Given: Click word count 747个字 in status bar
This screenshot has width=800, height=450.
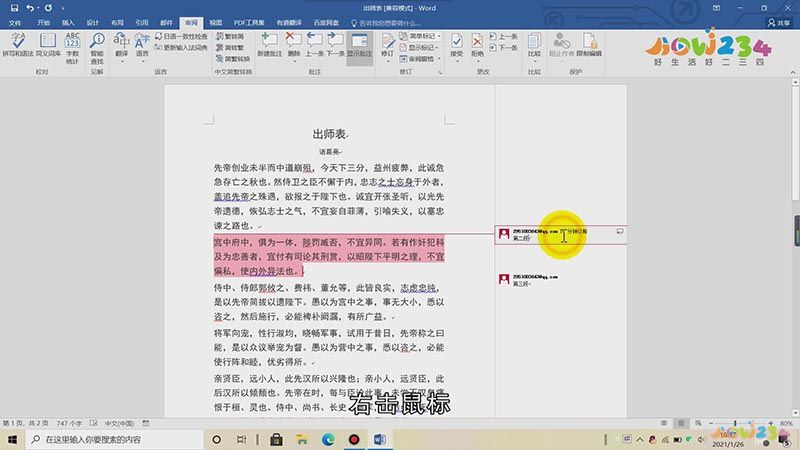Looking at the screenshot, I should pyautogui.click(x=69, y=423).
